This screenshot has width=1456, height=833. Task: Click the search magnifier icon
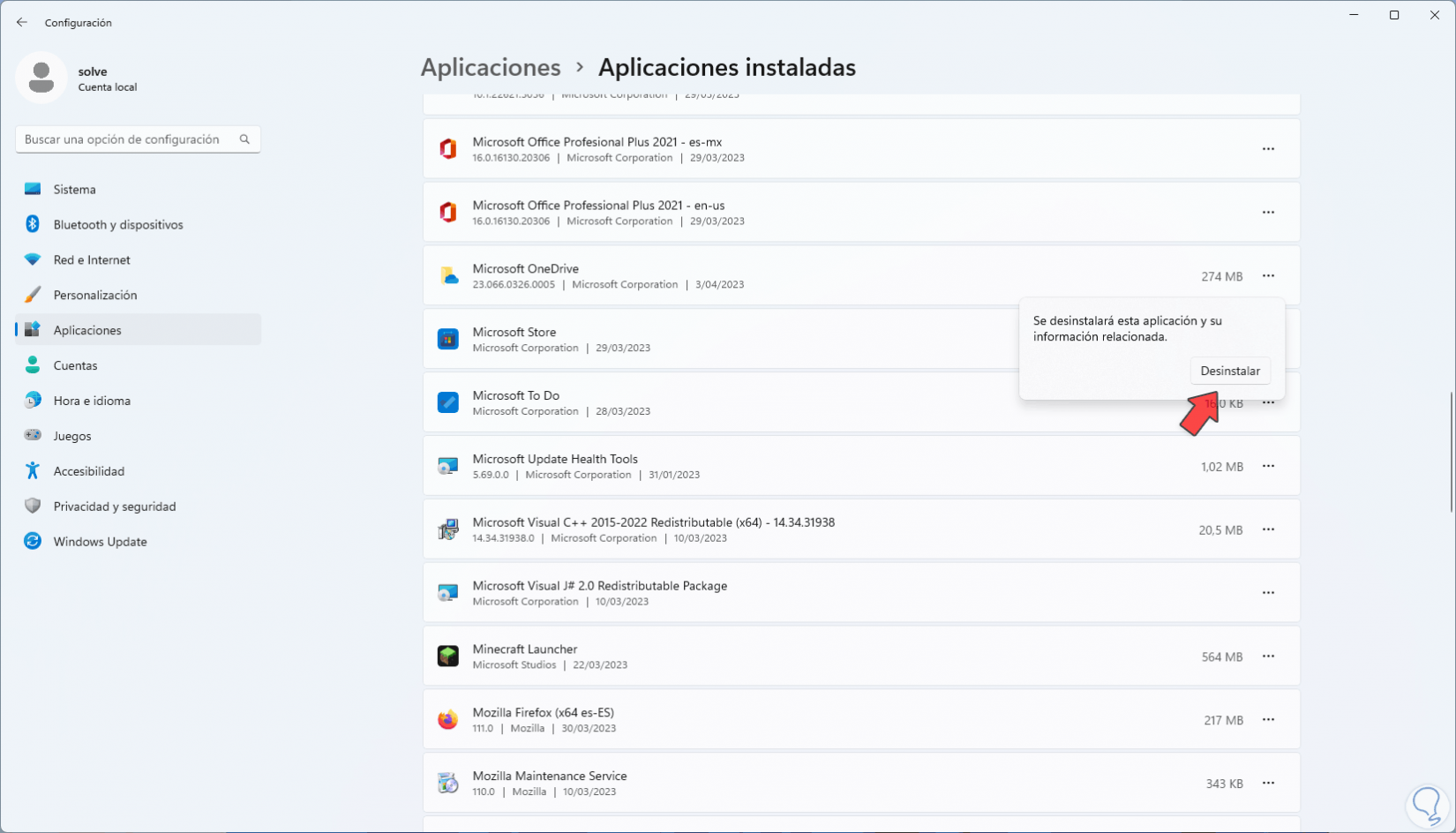coord(244,139)
